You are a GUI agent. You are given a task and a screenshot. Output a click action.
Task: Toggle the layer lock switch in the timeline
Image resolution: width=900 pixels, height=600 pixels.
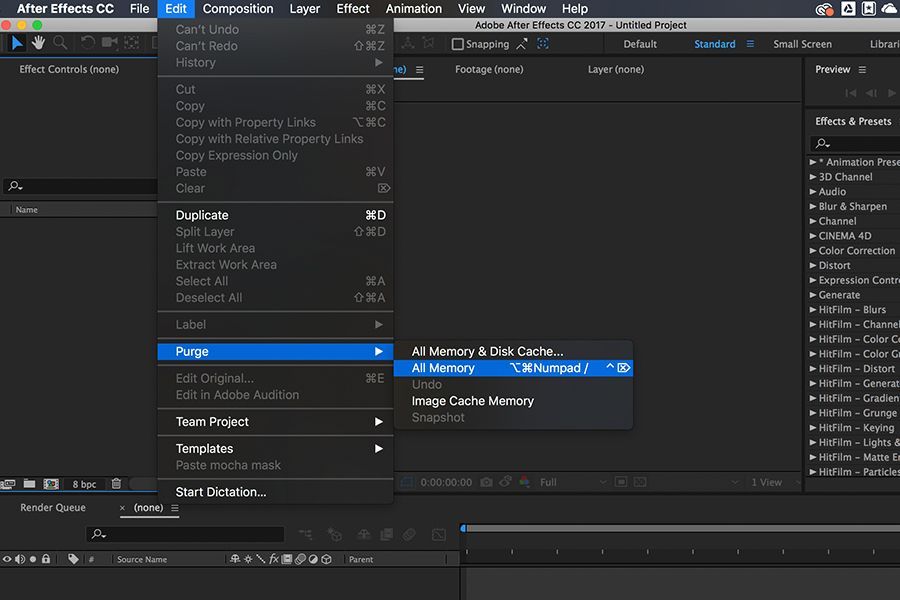(x=46, y=559)
